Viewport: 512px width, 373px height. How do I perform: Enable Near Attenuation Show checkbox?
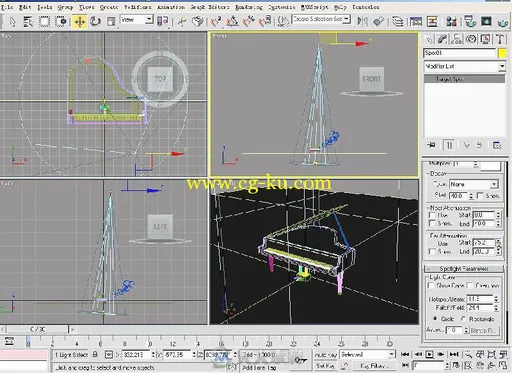(x=432, y=223)
